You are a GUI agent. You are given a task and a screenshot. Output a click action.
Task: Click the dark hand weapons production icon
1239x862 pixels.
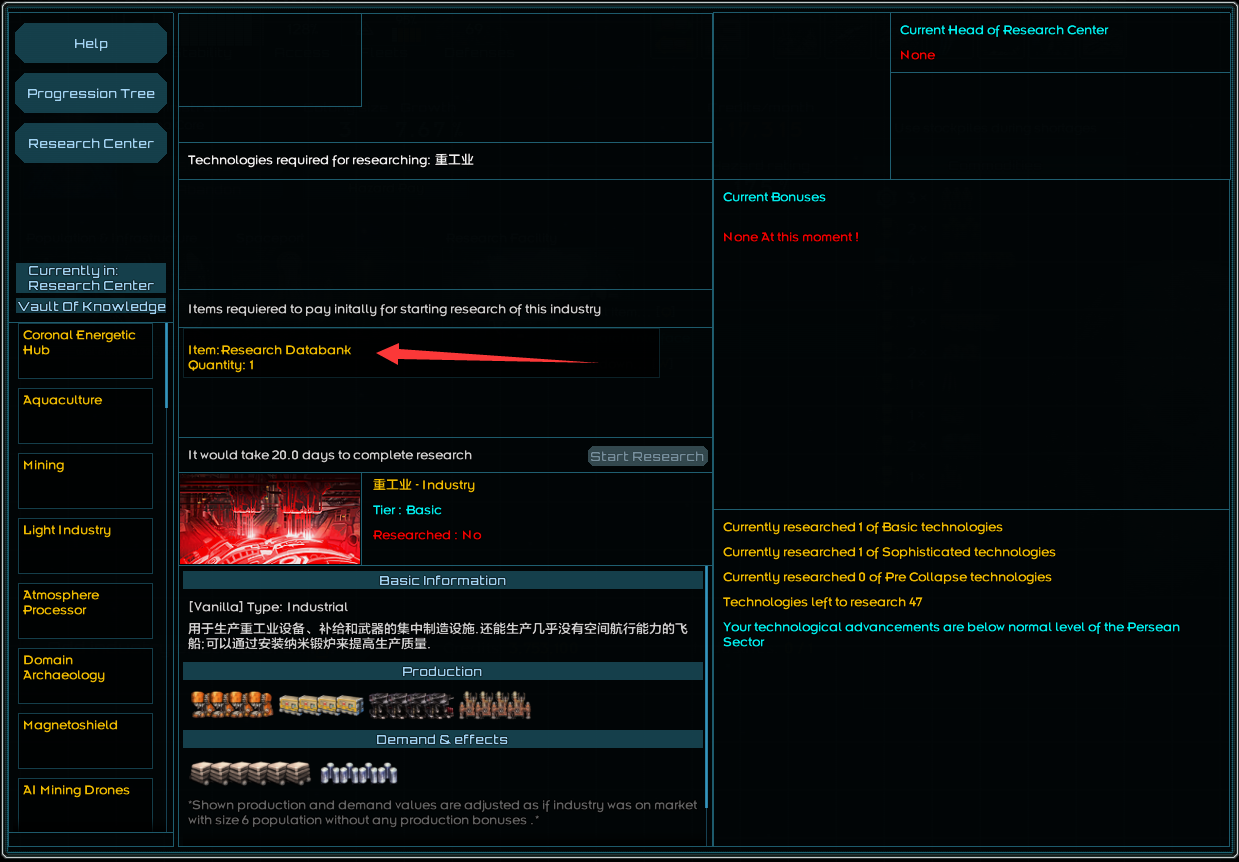coord(411,705)
